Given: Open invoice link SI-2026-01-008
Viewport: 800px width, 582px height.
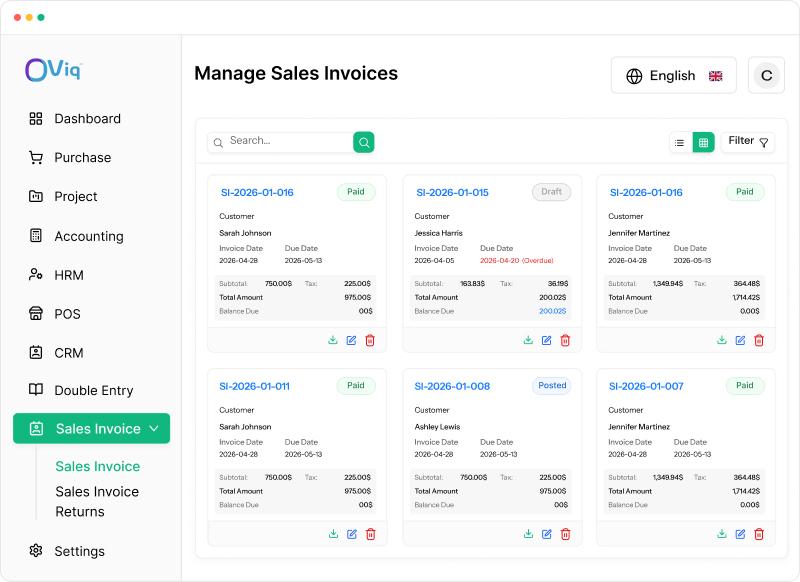Looking at the screenshot, I should (x=452, y=386).
